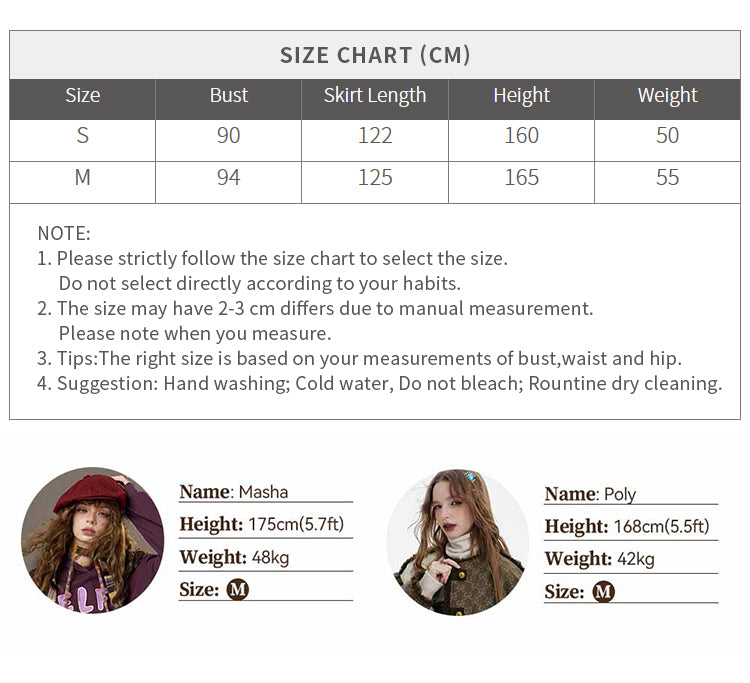Click the size M row label
The image size is (750, 683).
[x=82, y=177]
